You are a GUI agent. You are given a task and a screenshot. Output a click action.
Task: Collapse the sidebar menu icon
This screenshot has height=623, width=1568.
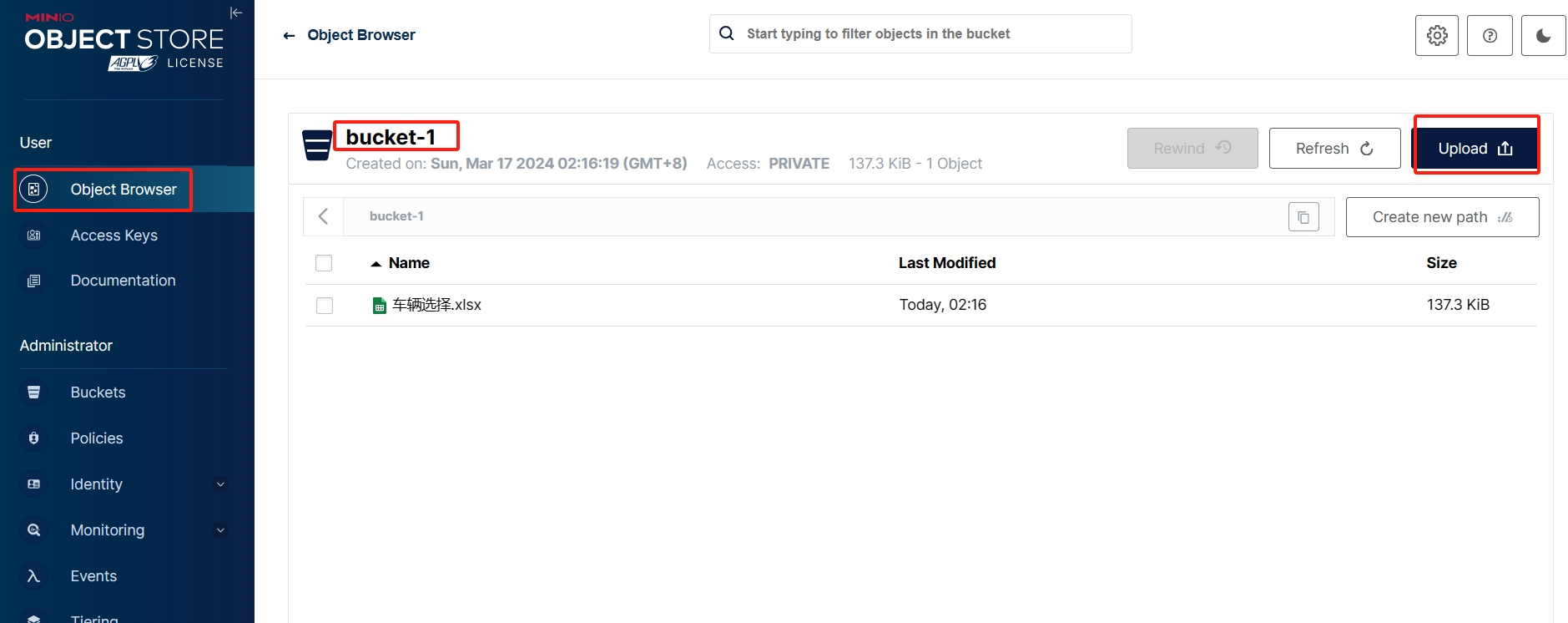tap(236, 13)
